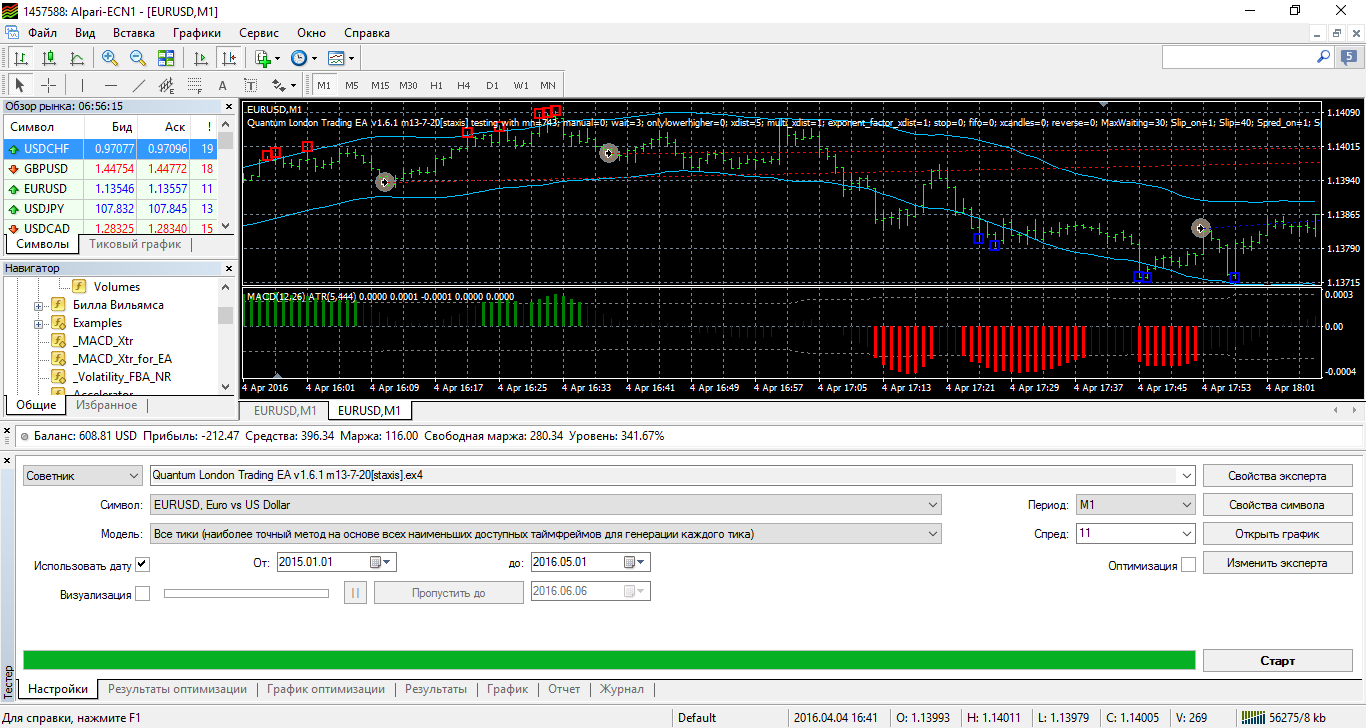
Task: Enable the Оптимизация checkbox
Action: pos(1188,565)
